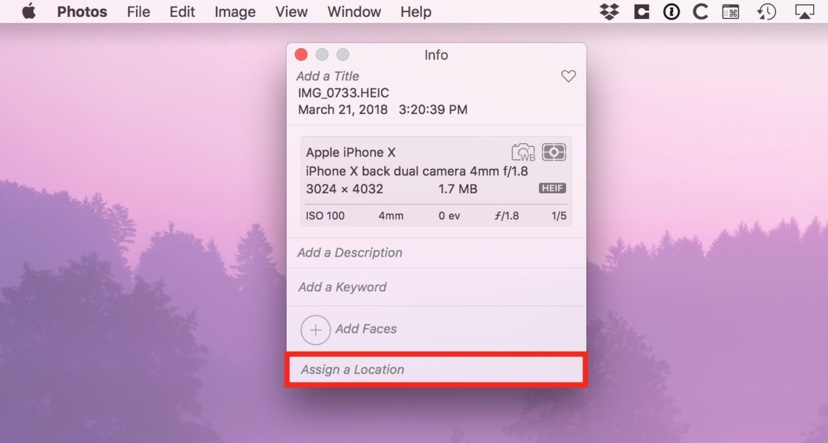Click the Add a Title field
The height and width of the screenshot is (443, 828).
coord(329,76)
